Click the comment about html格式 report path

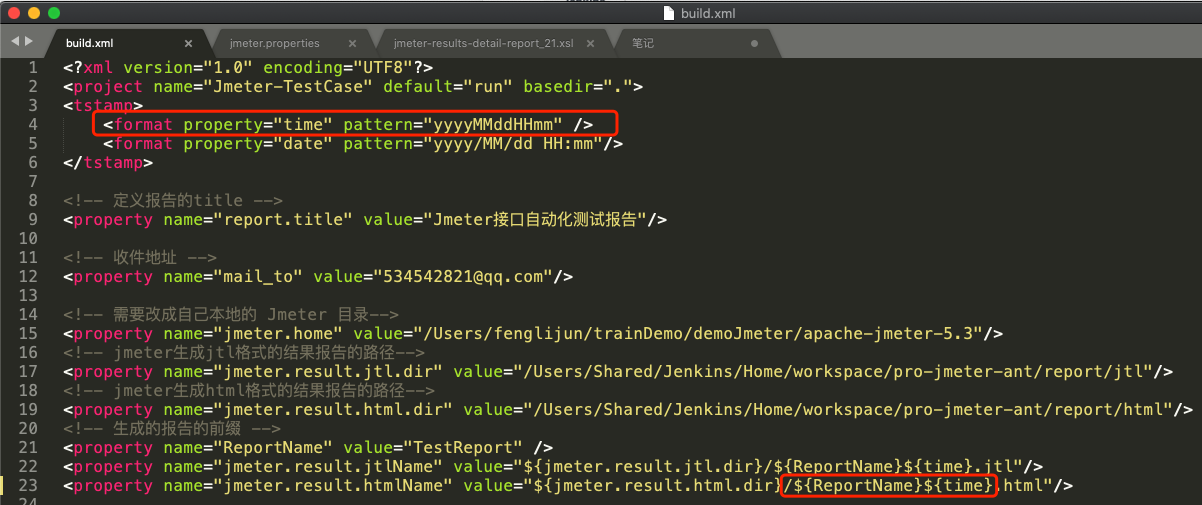249,390
